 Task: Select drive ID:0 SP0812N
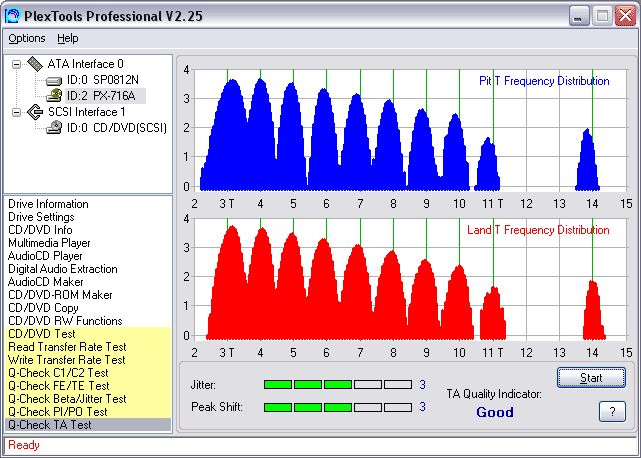tap(103, 80)
